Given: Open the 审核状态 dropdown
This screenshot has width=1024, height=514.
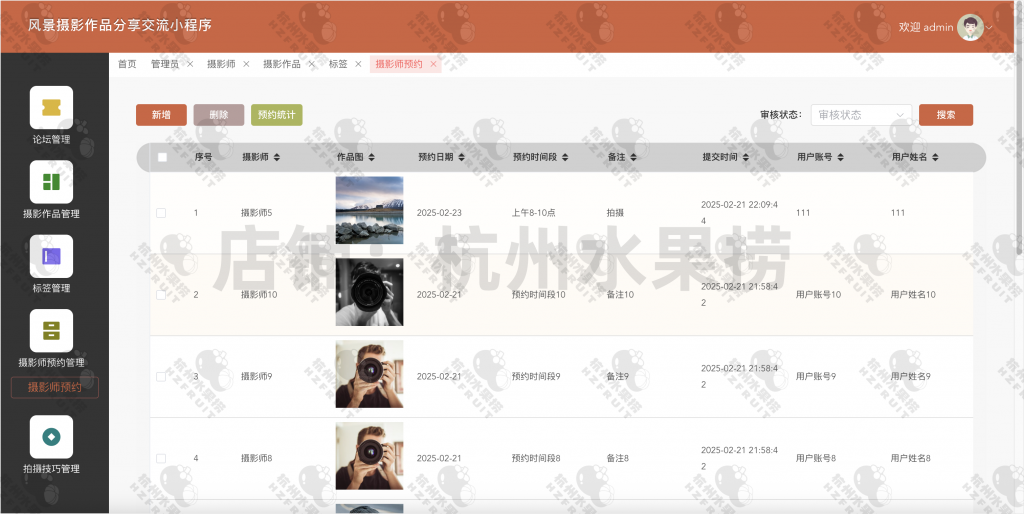Looking at the screenshot, I should tap(861, 115).
